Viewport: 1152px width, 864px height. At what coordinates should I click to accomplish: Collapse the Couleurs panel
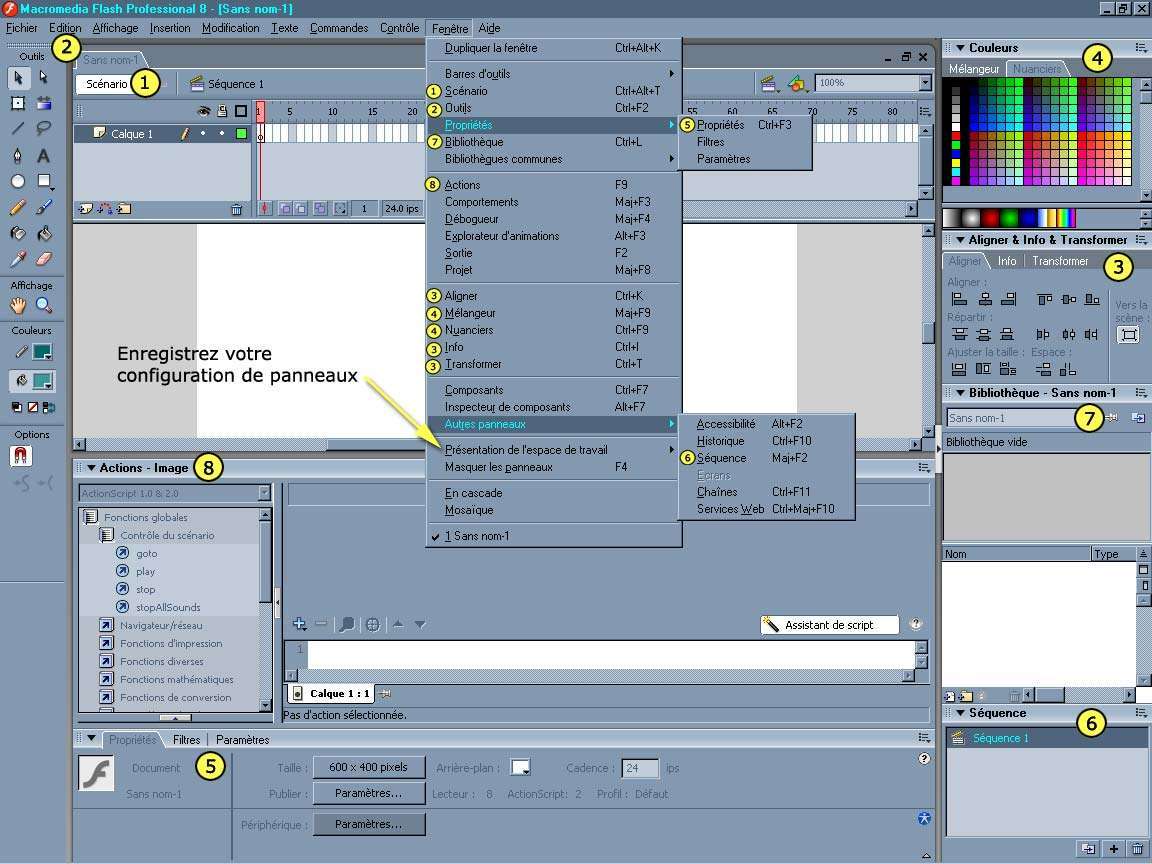click(960, 48)
